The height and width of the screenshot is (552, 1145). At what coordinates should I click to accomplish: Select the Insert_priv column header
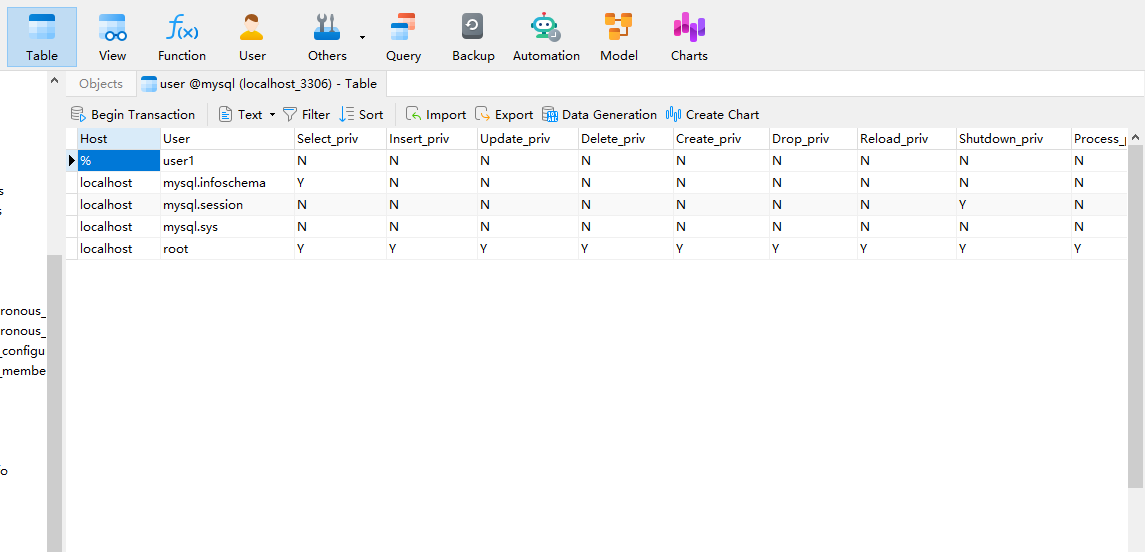432,139
